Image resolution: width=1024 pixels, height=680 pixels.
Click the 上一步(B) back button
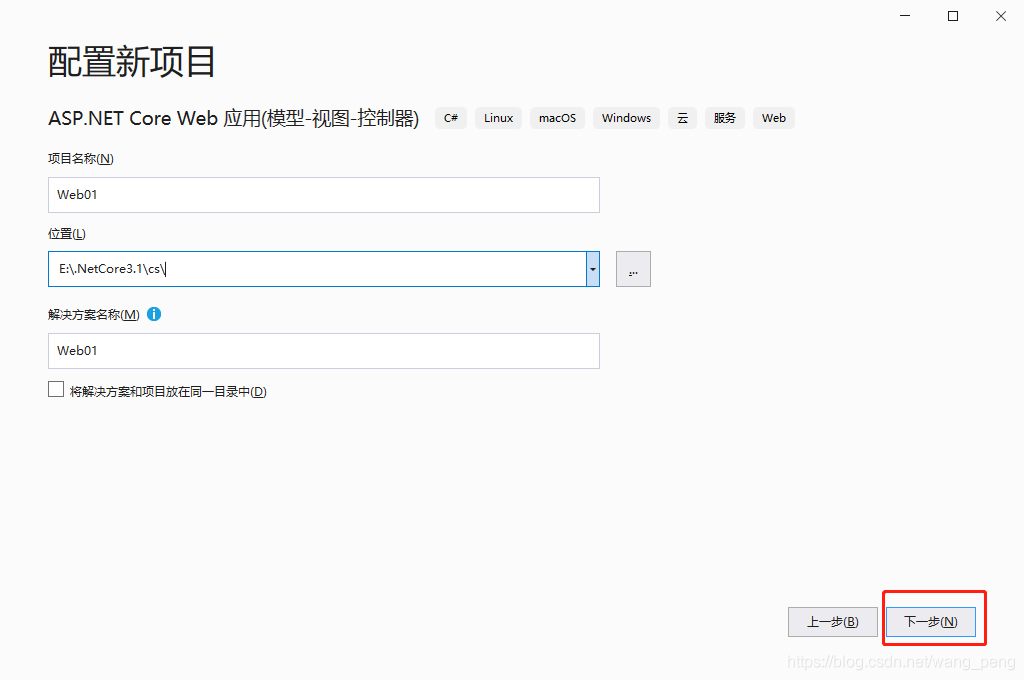tap(833, 622)
